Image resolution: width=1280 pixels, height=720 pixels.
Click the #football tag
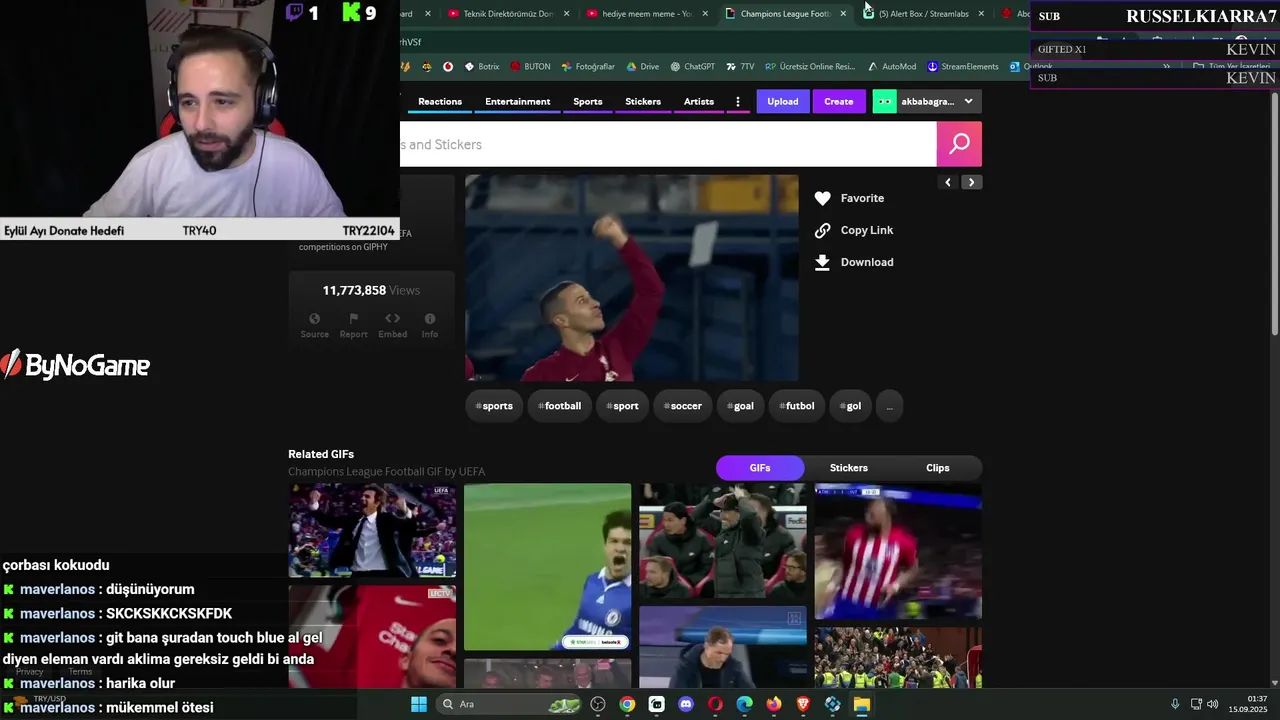tap(559, 406)
